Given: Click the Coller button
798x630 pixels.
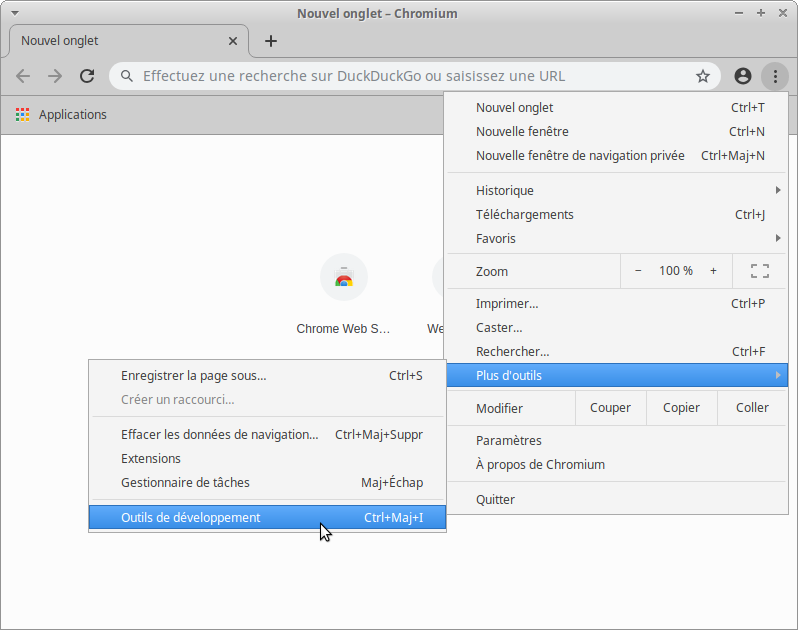Looking at the screenshot, I should (752, 408).
